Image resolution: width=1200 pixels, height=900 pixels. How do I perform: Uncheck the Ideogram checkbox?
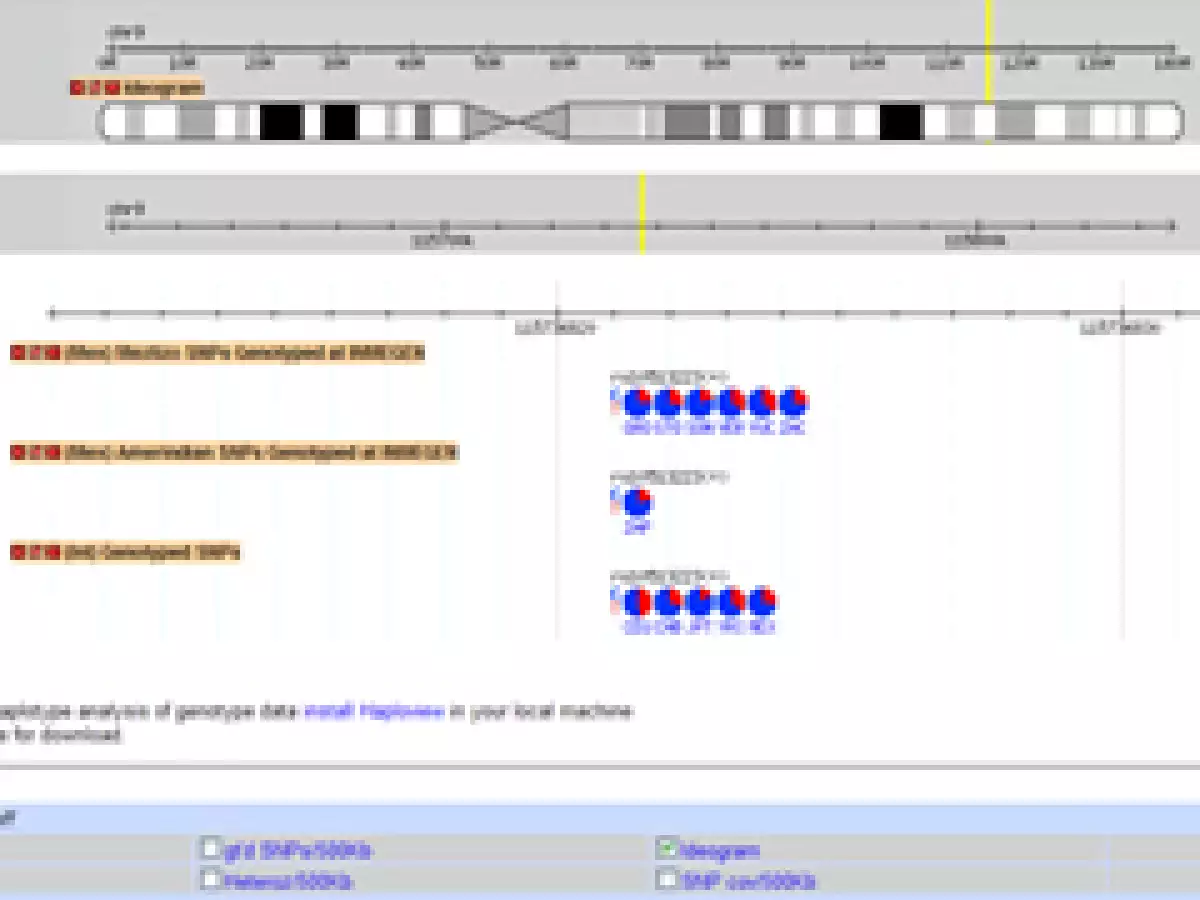(666, 848)
